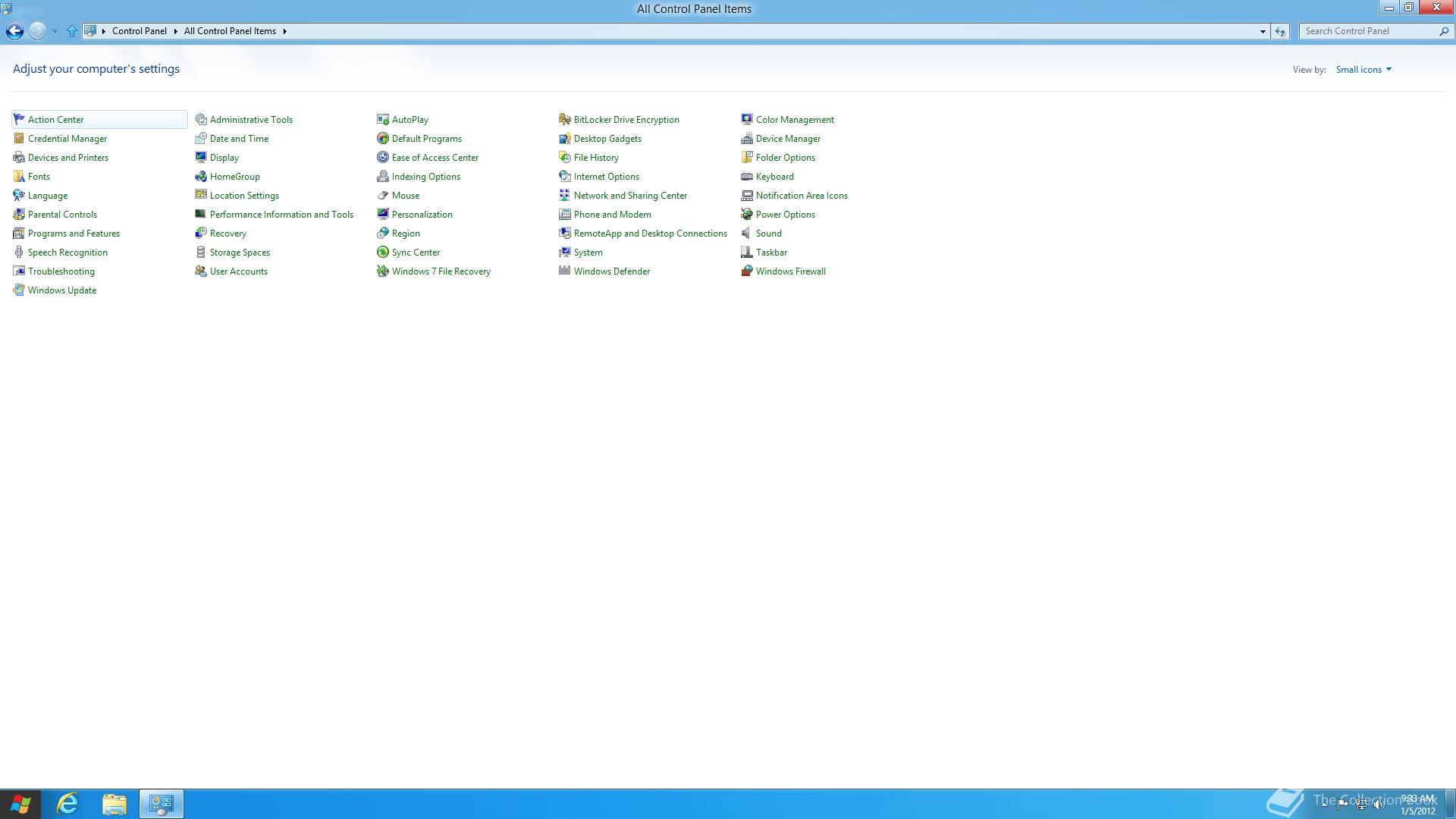Click the Power Options icon
The width and height of the screenshot is (1456, 819).
[747, 214]
